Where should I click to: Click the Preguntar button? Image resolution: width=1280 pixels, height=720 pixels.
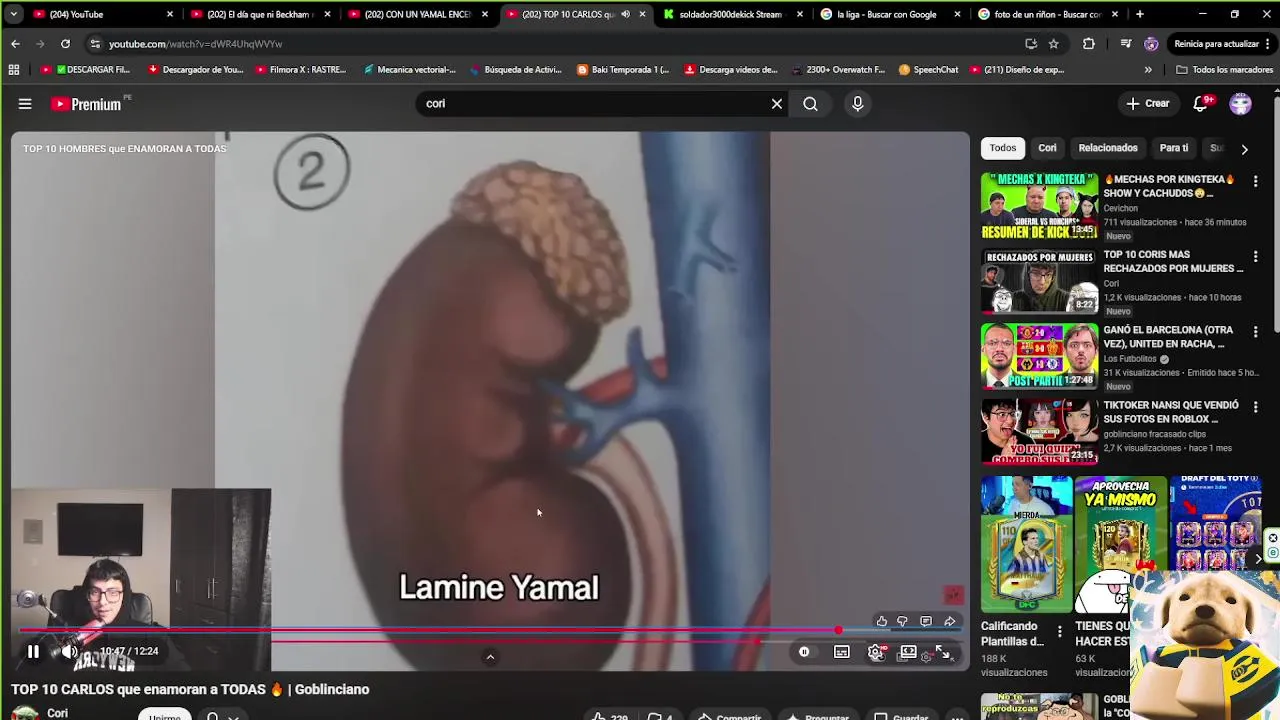(817, 716)
